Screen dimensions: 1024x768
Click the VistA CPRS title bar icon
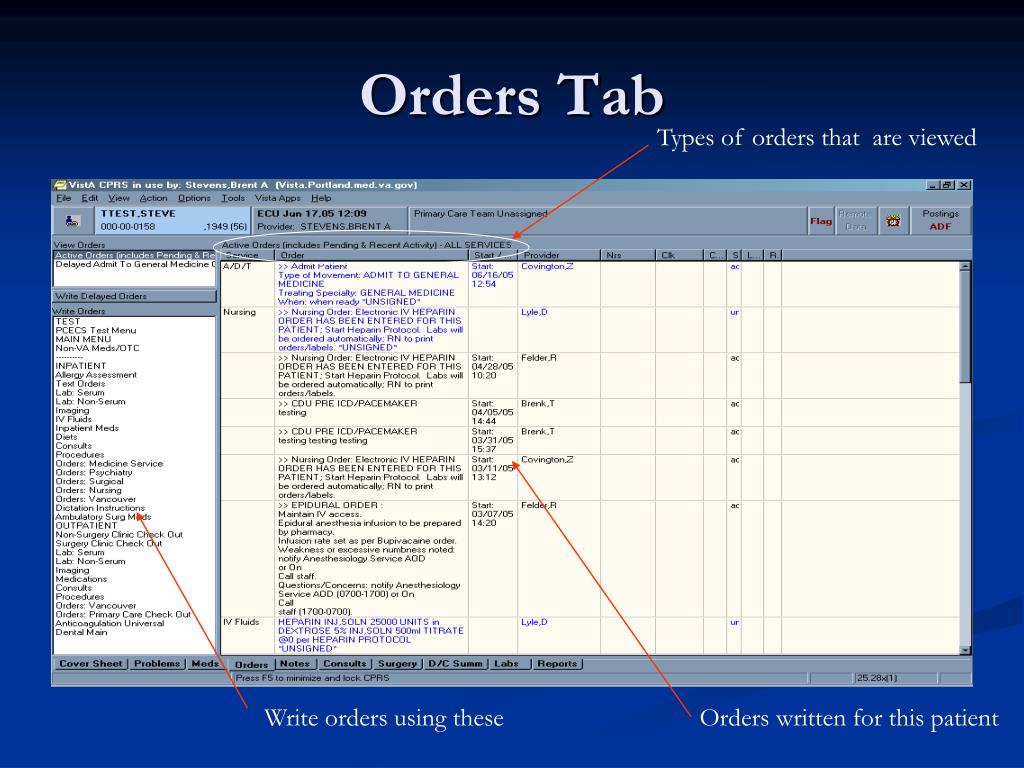[60, 185]
